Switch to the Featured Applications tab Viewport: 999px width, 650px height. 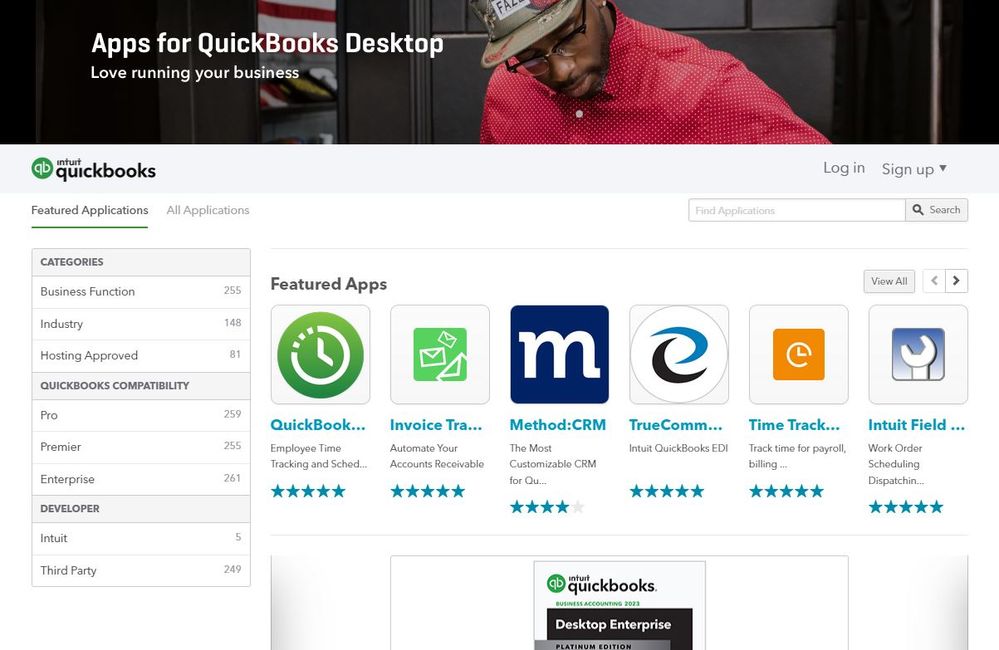click(x=89, y=210)
